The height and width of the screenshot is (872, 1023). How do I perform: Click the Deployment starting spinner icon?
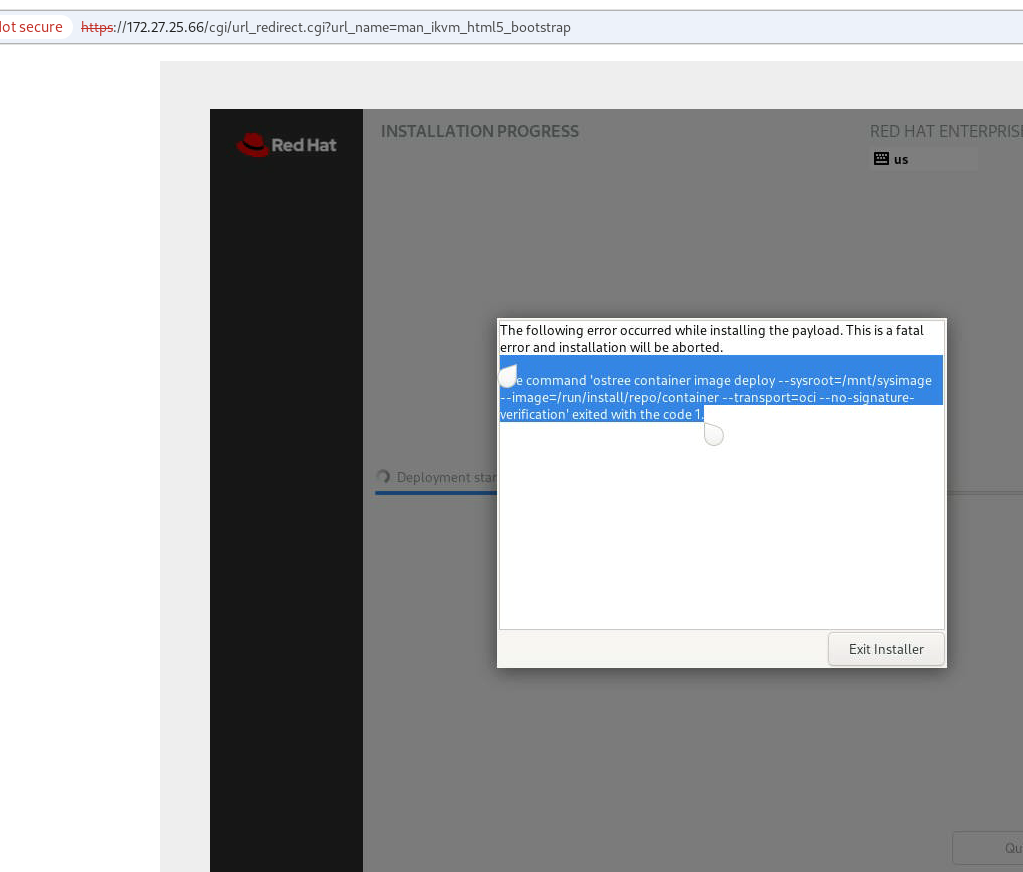coord(383,477)
